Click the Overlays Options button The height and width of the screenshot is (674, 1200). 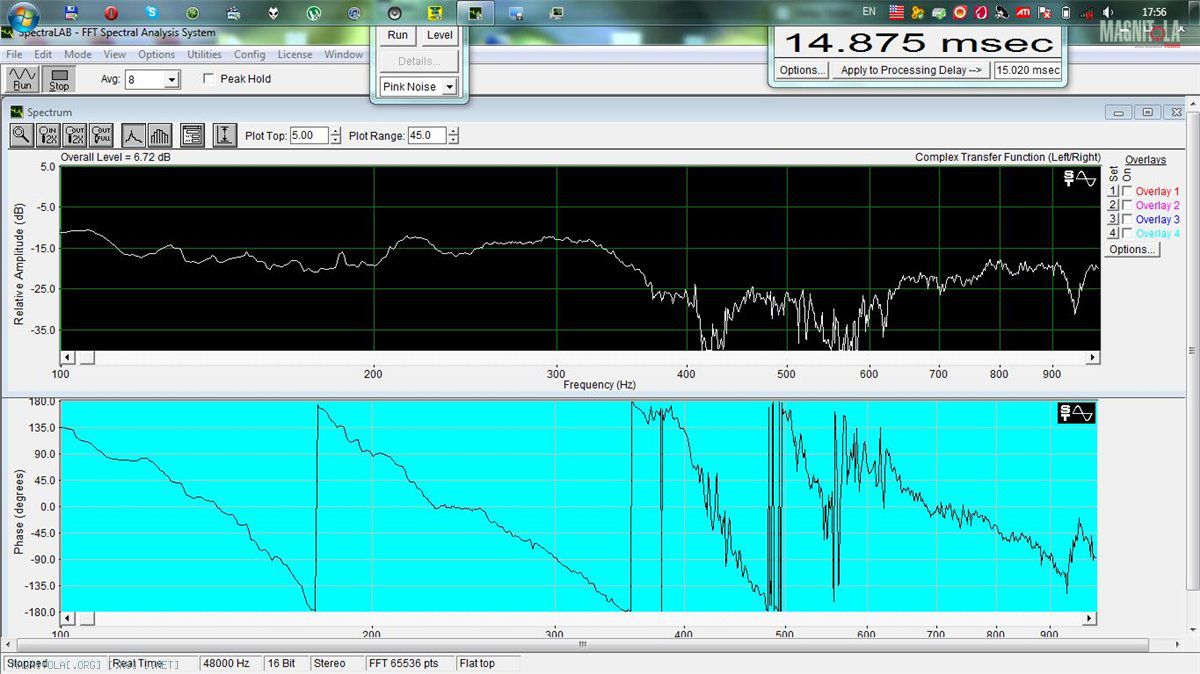tap(1132, 249)
